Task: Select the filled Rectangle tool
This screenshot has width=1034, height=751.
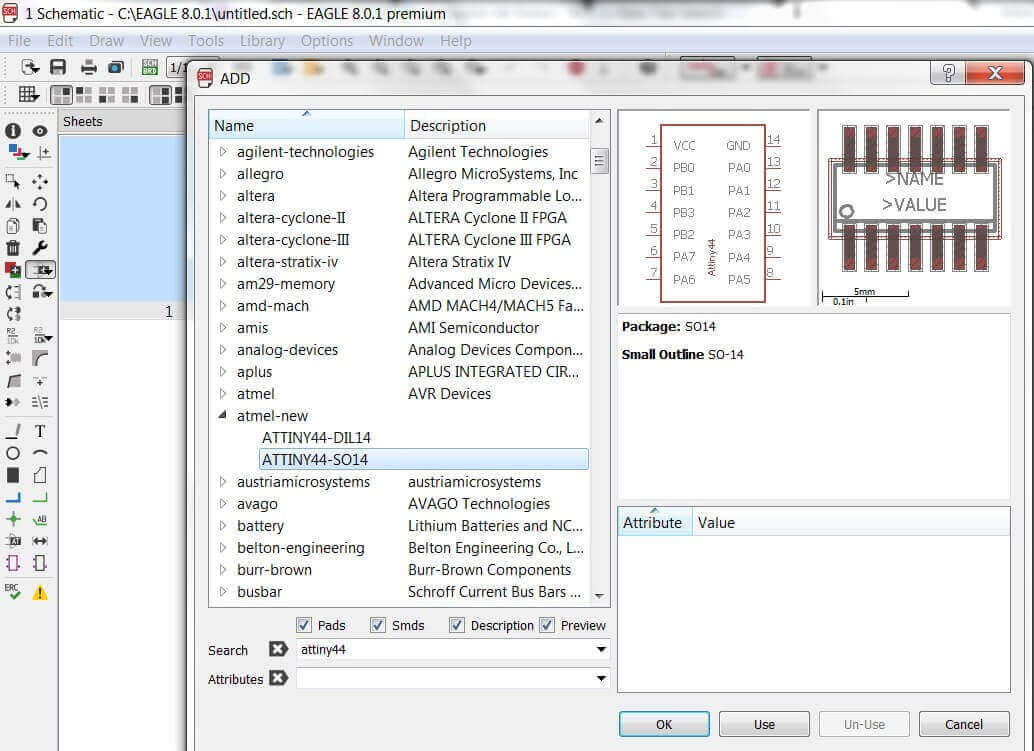Action: (13, 475)
